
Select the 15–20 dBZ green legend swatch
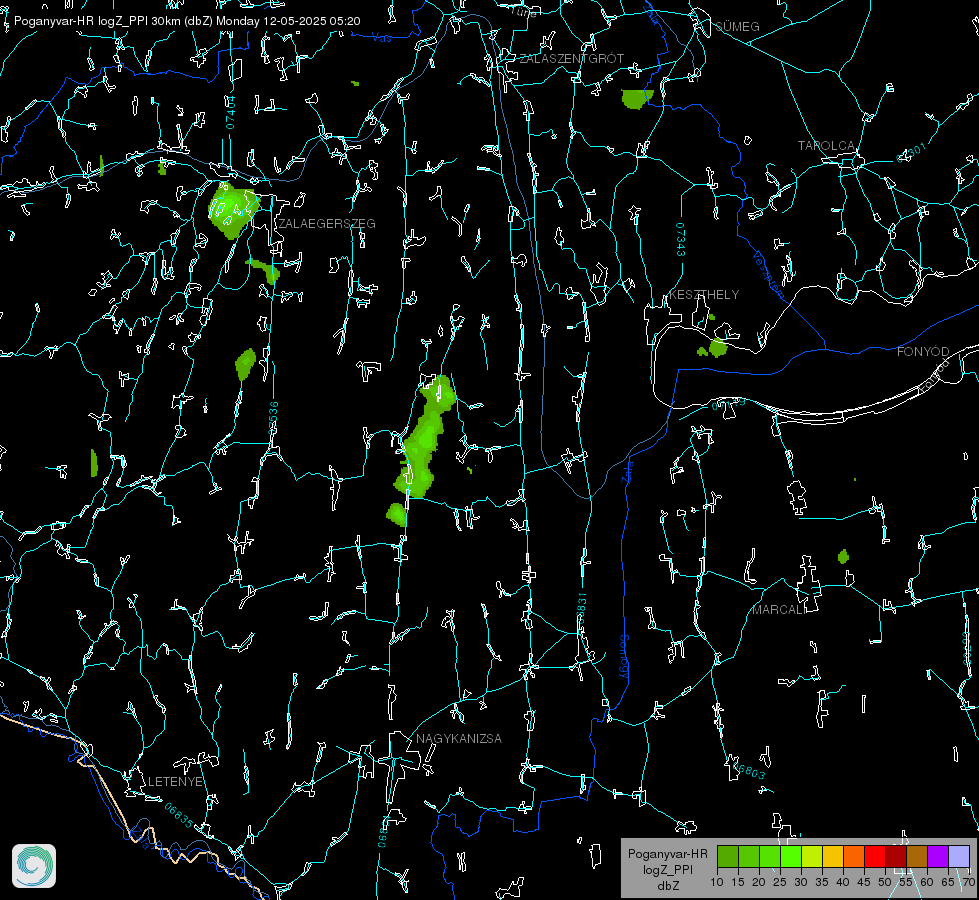(x=749, y=856)
